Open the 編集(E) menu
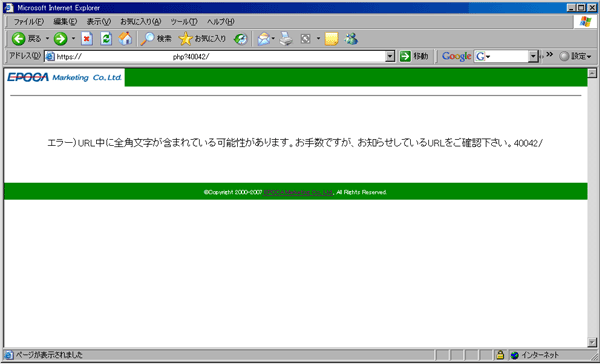Screen dimensions: 600x364 click(x=65, y=21)
